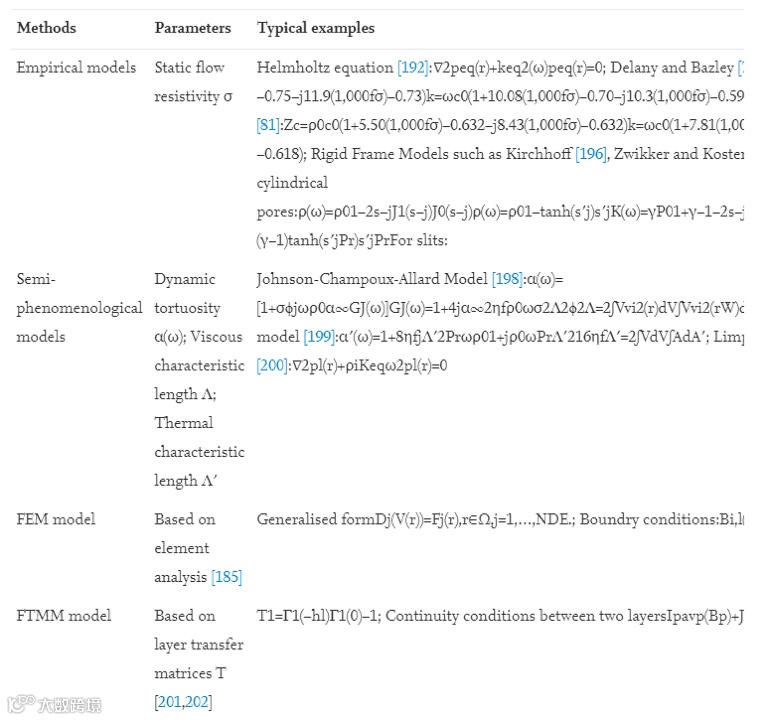The width and height of the screenshot is (770, 720).
Task: Click the Static flow resistivity σ cell
Action: tap(193, 82)
